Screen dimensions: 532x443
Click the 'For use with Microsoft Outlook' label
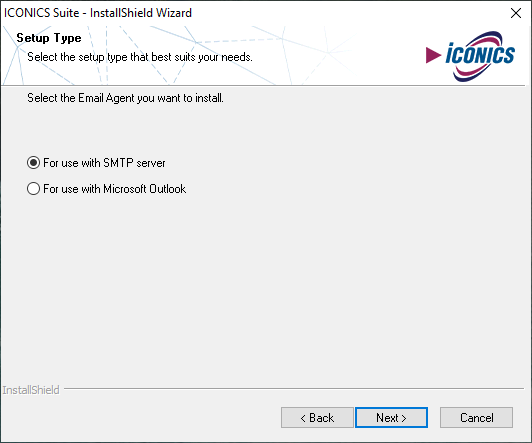[115, 189]
